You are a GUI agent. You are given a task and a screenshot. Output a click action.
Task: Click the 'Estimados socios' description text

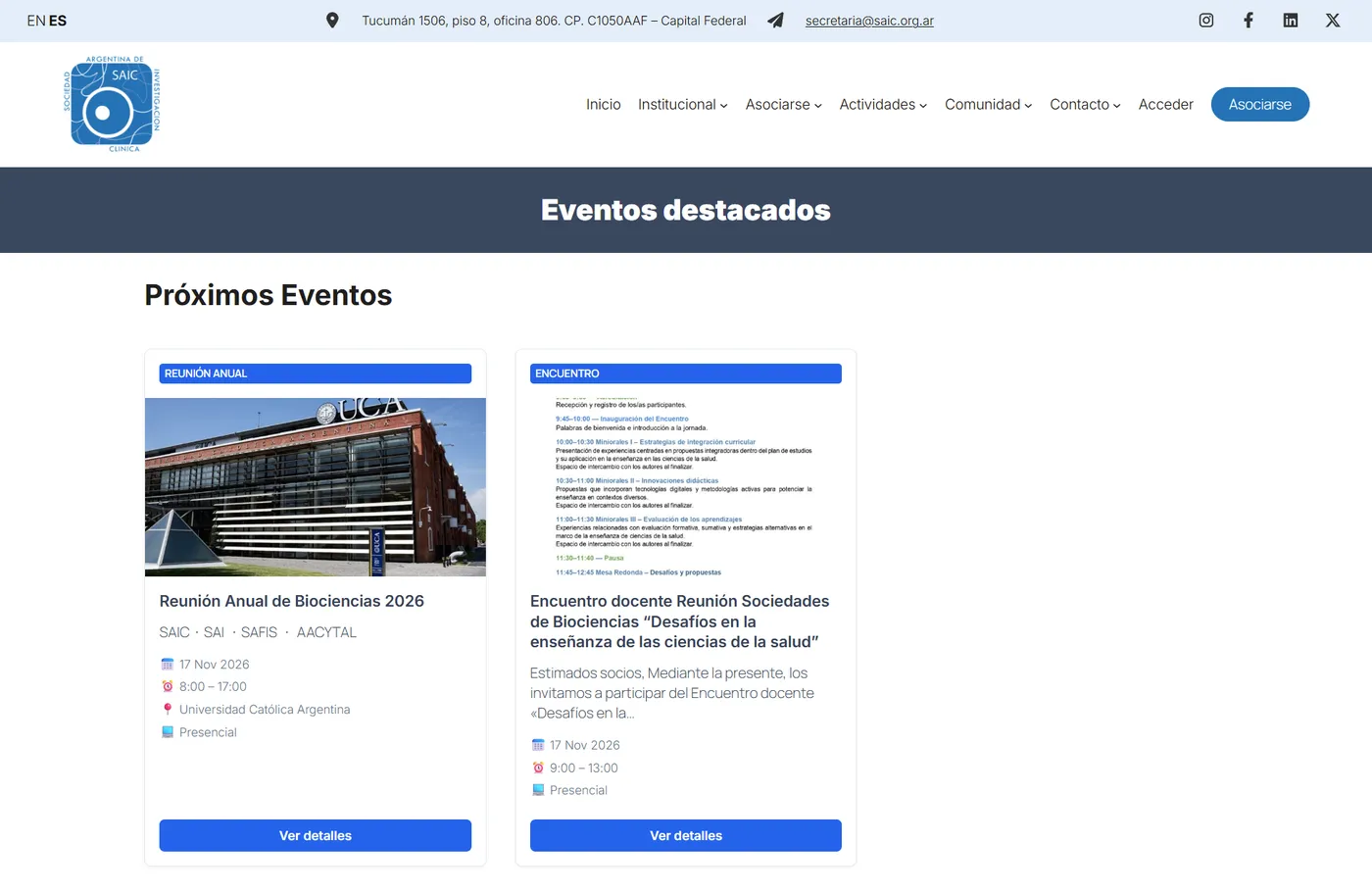672,693
